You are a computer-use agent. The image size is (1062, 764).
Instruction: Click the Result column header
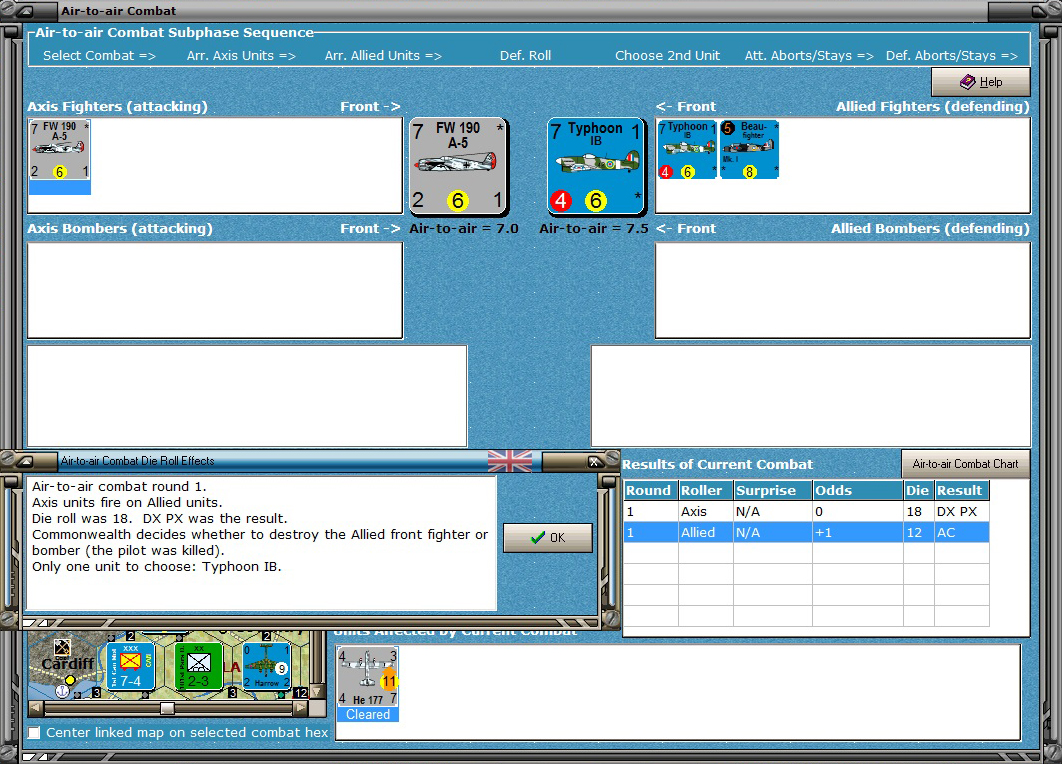962,490
